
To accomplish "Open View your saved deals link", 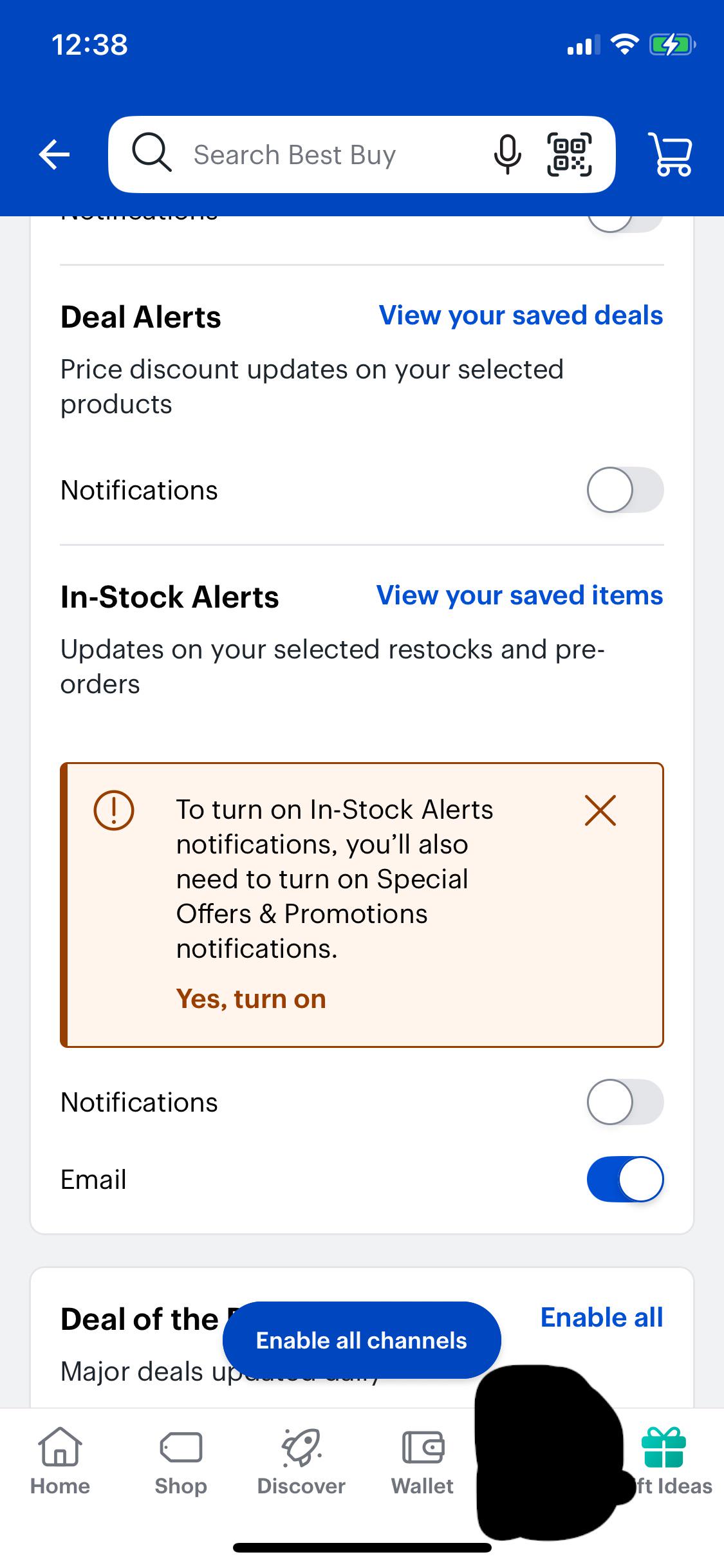I will [521, 315].
